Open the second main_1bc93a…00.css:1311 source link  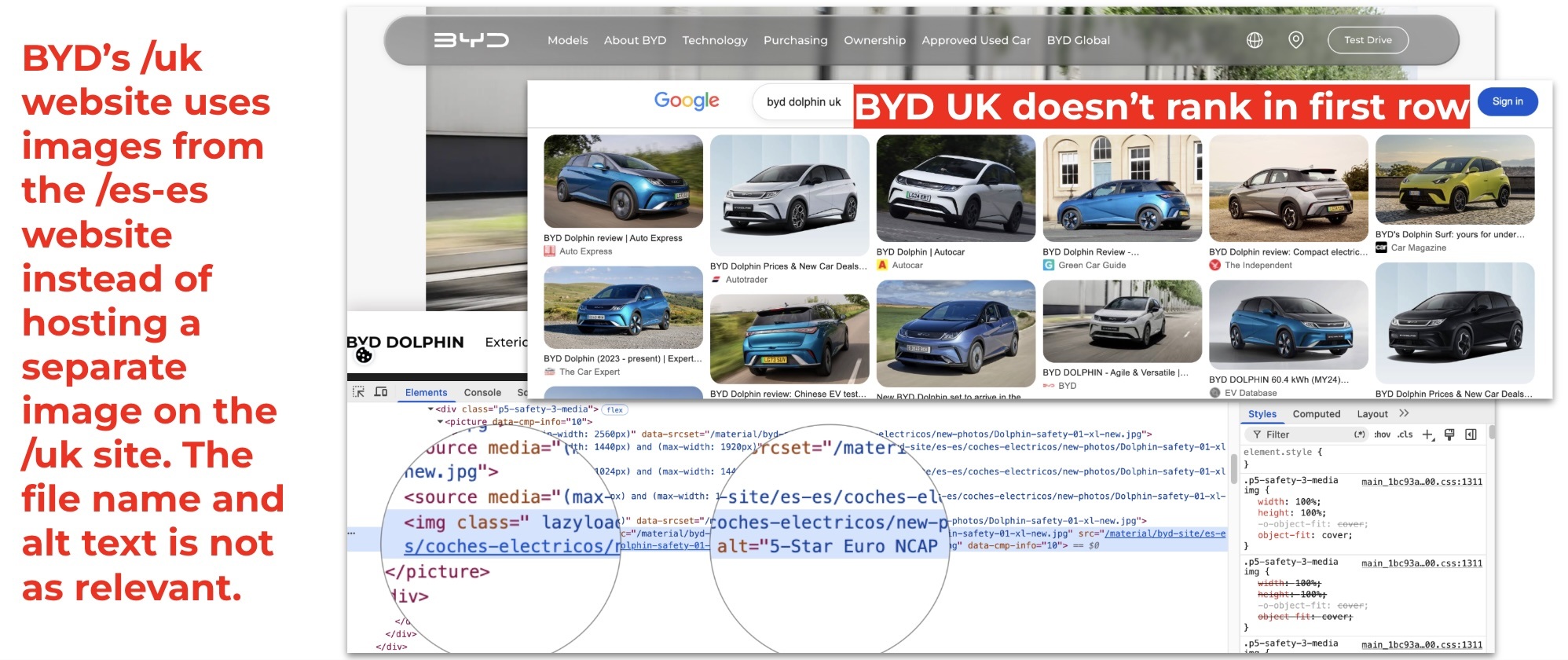point(1422,563)
